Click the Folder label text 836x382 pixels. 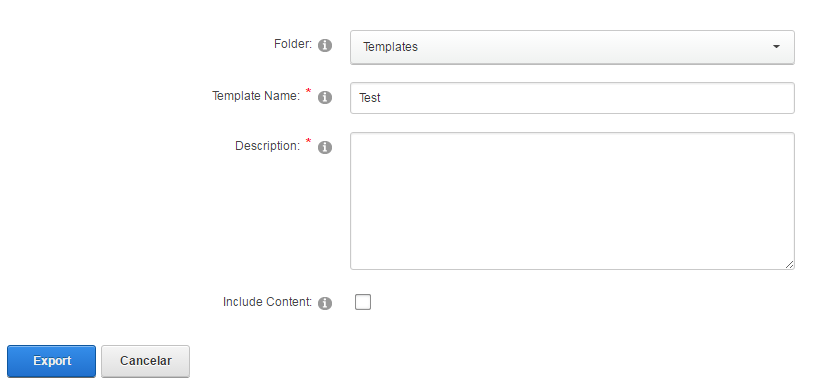tap(293, 44)
